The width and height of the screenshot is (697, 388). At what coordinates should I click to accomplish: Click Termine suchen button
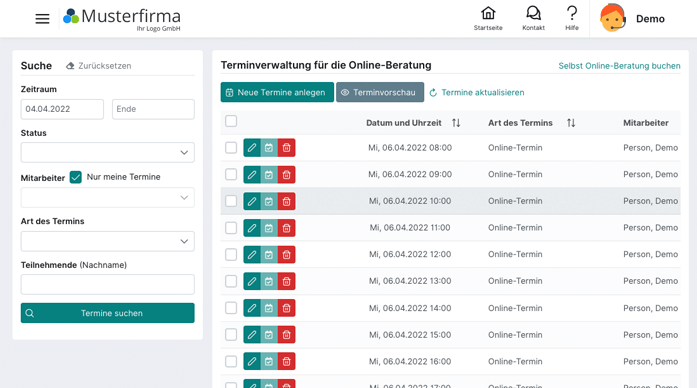108,313
